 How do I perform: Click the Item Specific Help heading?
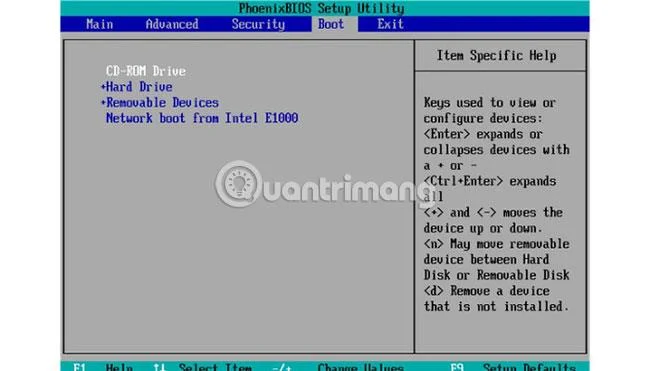coord(496,56)
